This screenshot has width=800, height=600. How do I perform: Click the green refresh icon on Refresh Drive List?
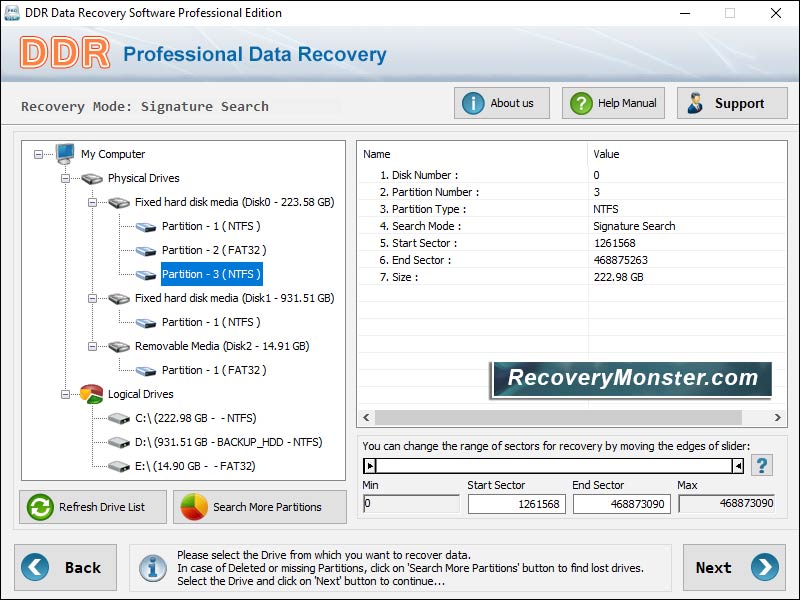tap(38, 507)
